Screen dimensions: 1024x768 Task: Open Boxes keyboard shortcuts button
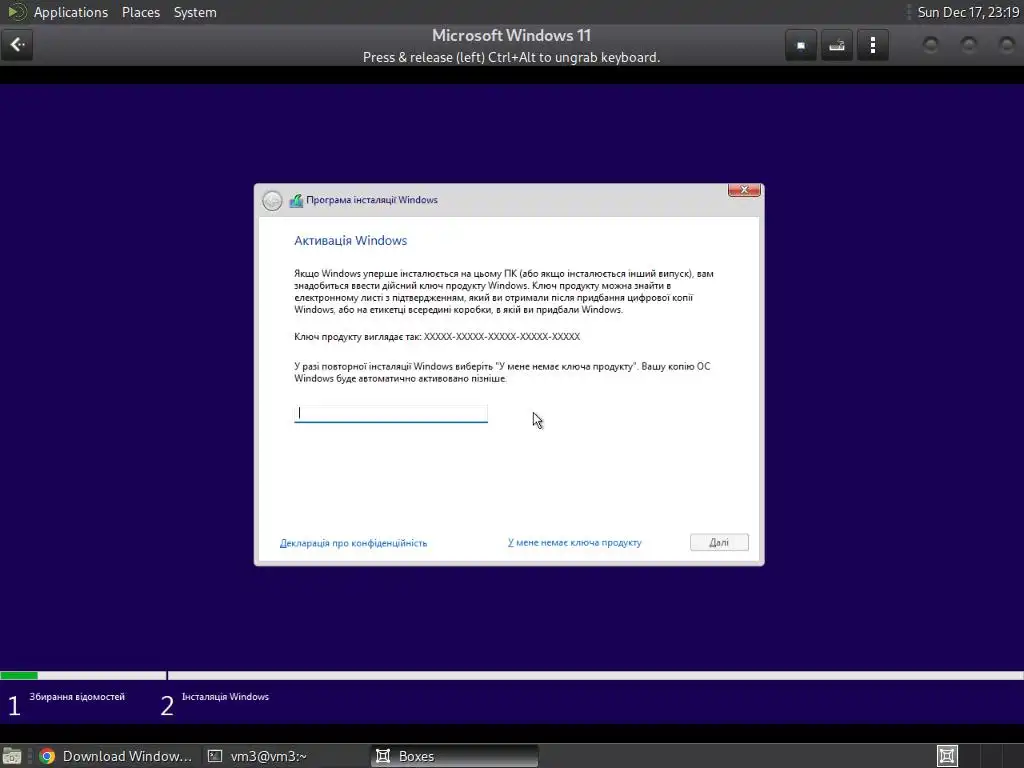click(x=837, y=46)
